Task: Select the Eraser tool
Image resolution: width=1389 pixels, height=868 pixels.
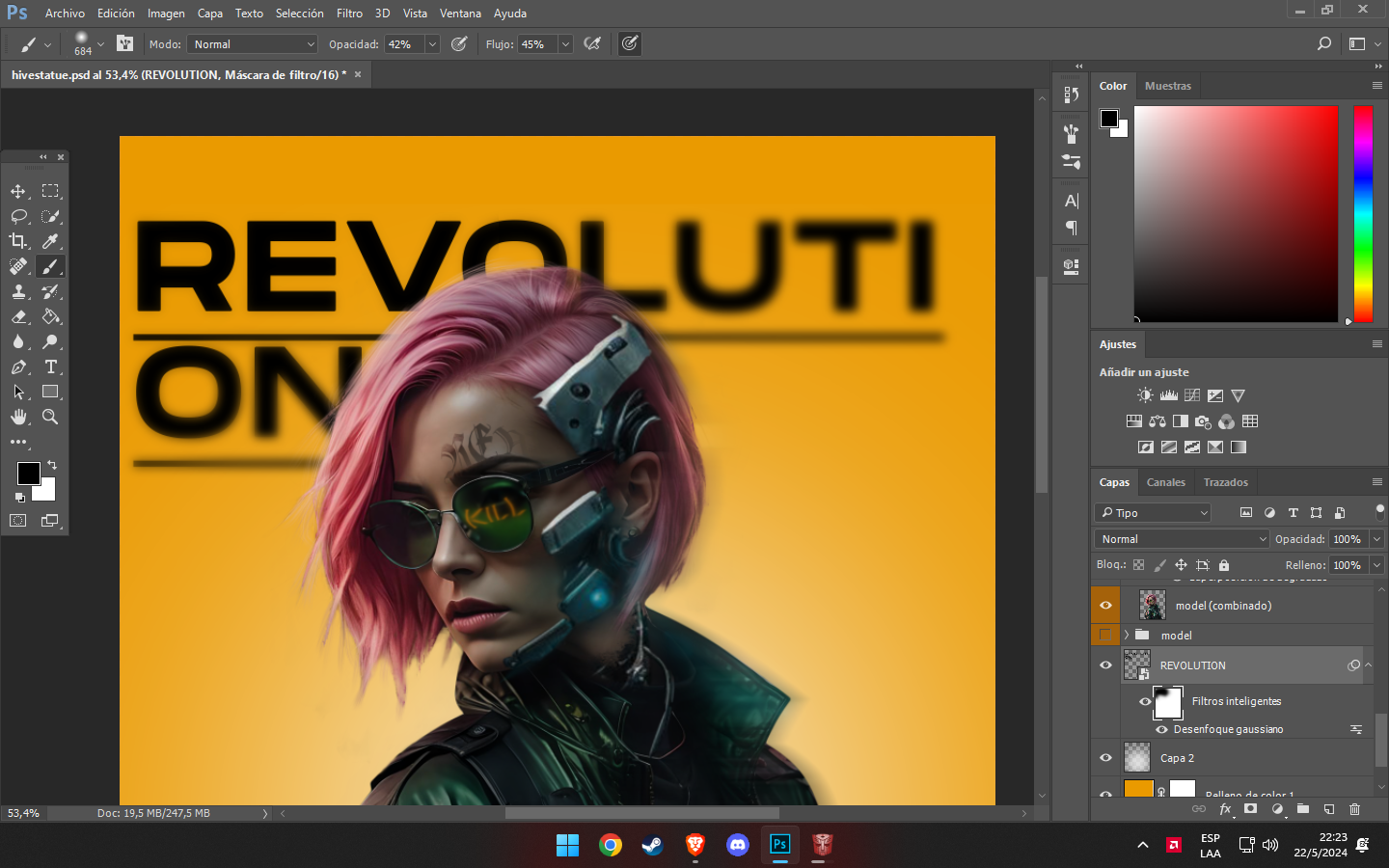Action: [x=18, y=316]
